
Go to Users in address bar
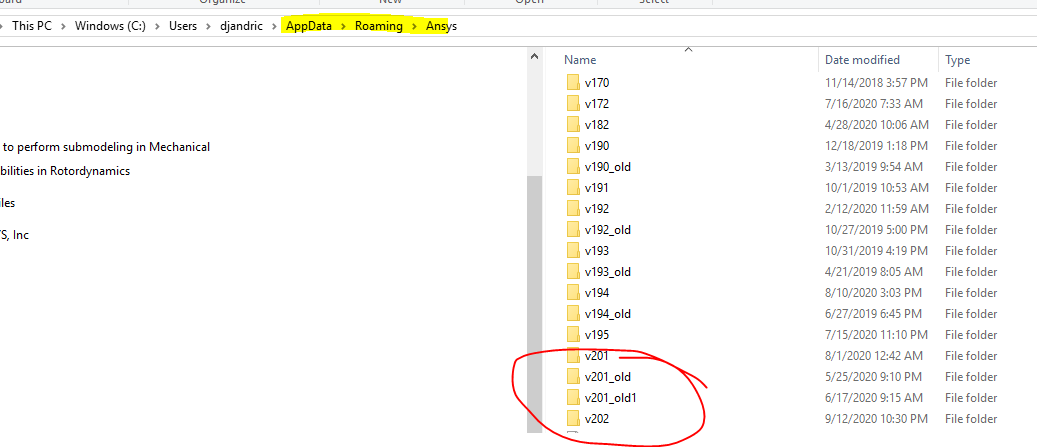point(183,26)
